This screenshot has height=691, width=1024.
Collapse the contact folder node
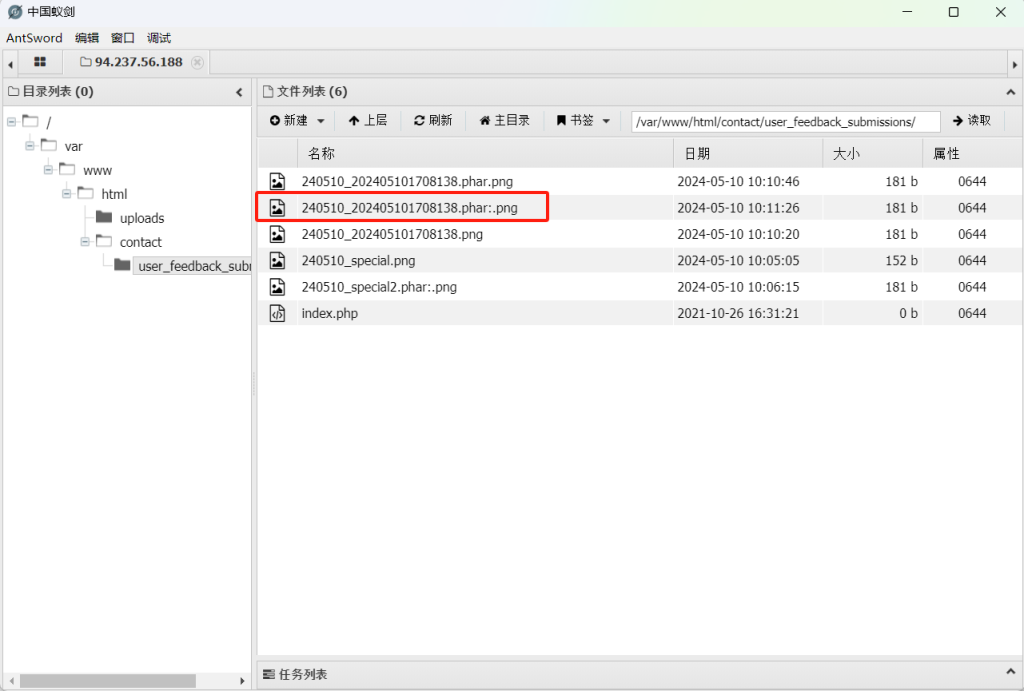click(x=85, y=242)
